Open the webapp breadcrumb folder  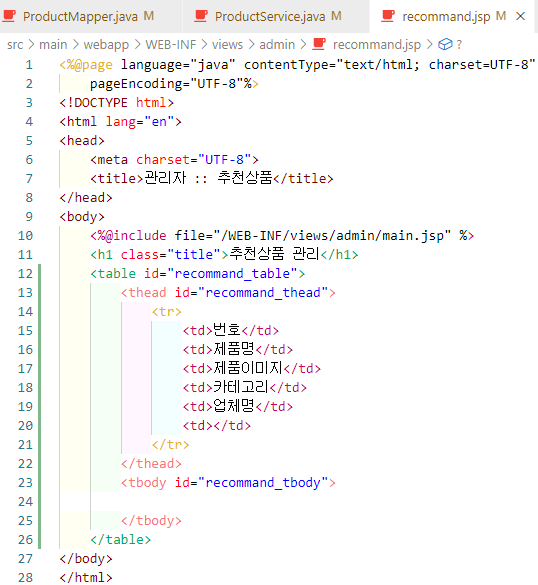106,45
